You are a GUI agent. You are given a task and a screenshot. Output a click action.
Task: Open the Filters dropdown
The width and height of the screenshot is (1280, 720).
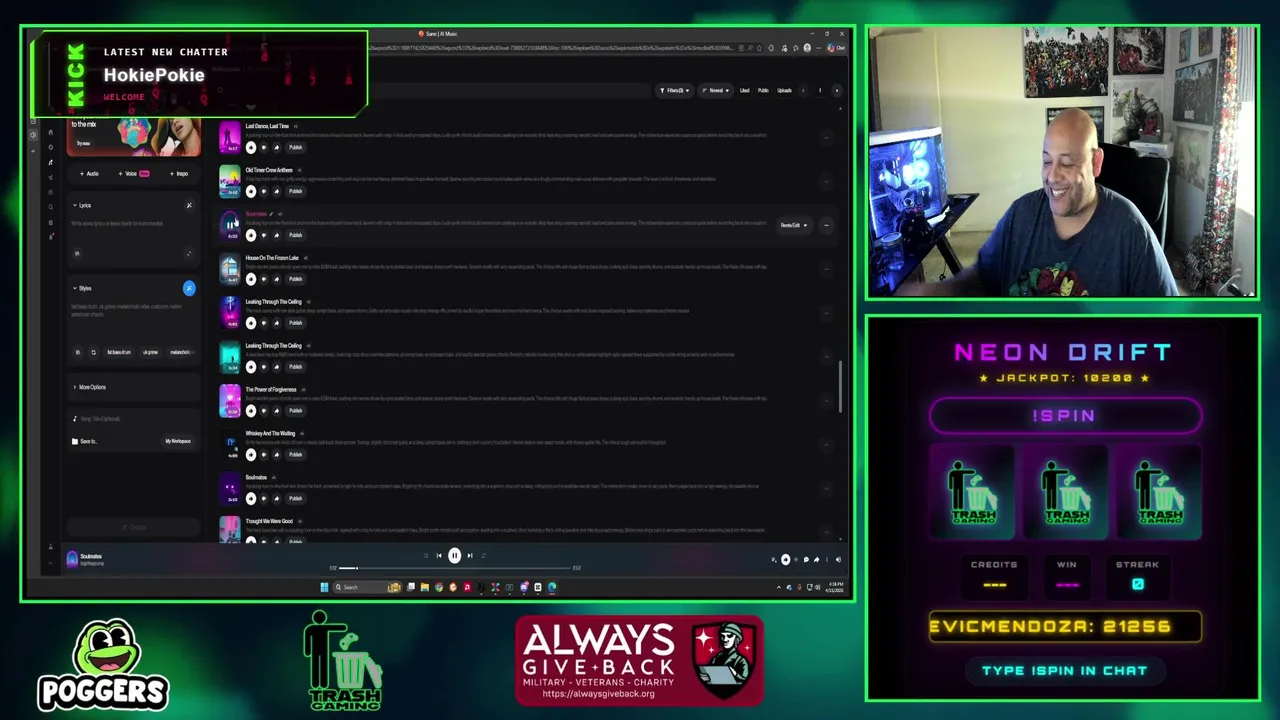point(675,90)
